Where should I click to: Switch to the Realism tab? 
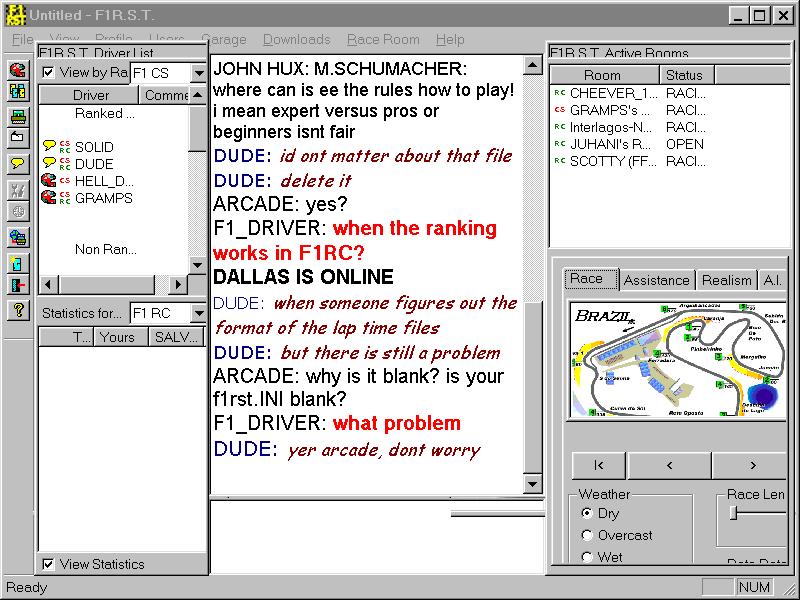[727, 280]
